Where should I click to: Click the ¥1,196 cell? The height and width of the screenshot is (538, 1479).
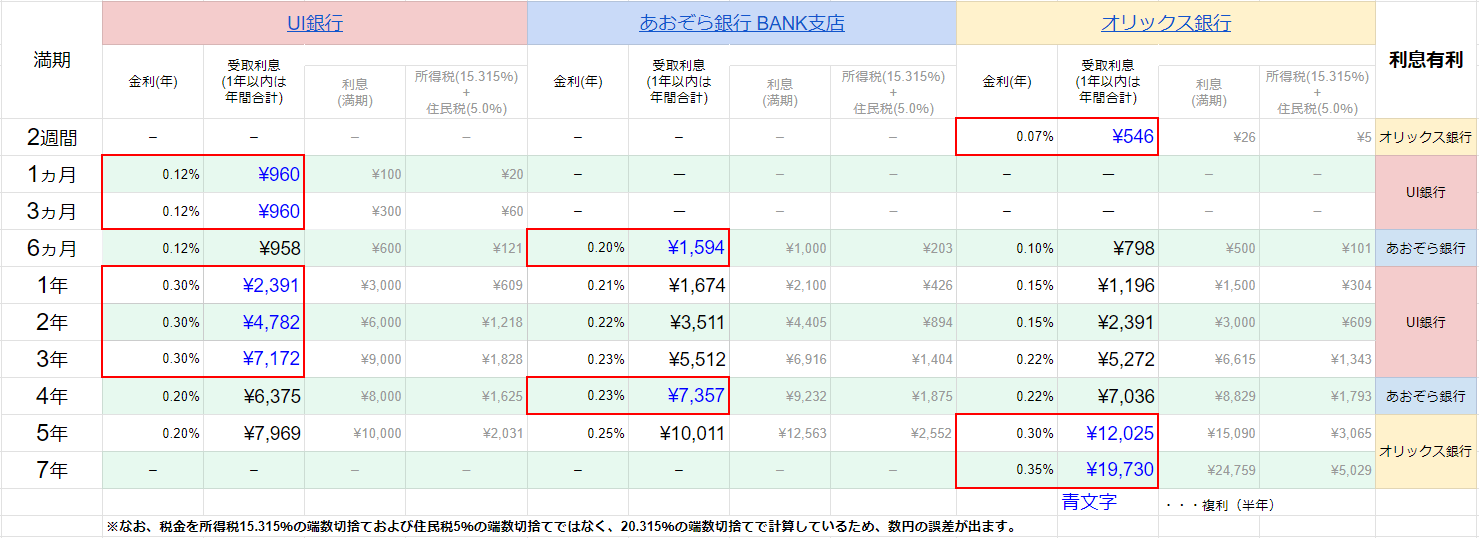(1107, 285)
